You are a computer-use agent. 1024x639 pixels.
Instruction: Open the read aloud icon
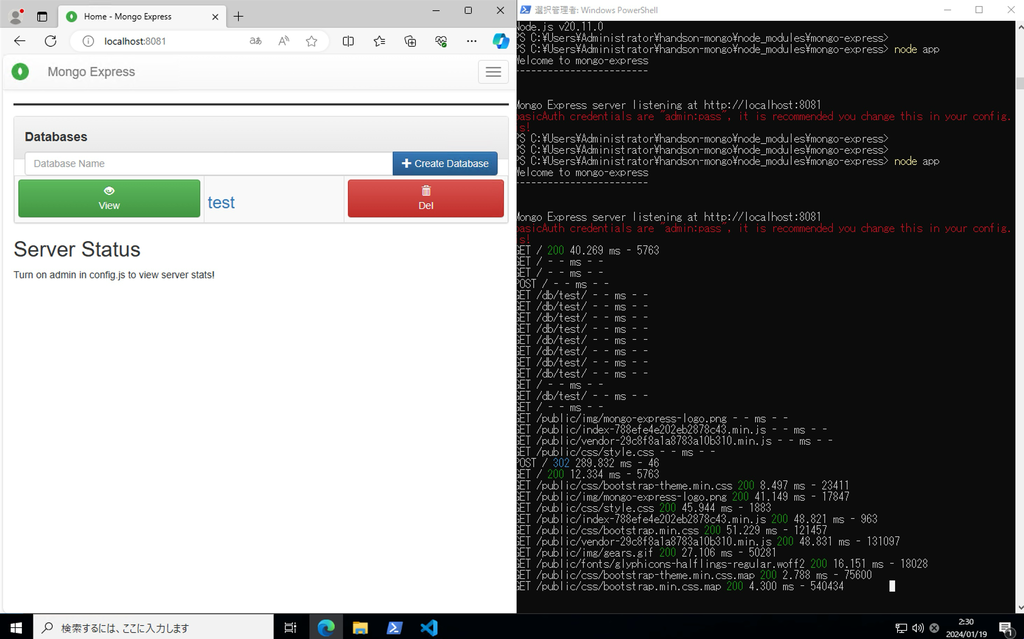(x=283, y=41)
